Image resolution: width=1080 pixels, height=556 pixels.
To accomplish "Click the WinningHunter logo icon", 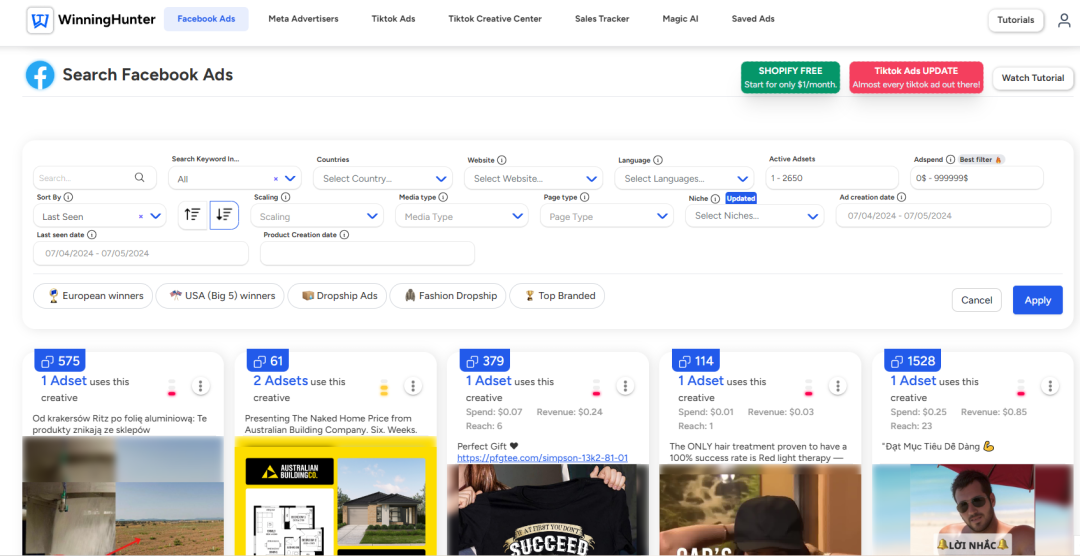I will [x=40, y=20].
